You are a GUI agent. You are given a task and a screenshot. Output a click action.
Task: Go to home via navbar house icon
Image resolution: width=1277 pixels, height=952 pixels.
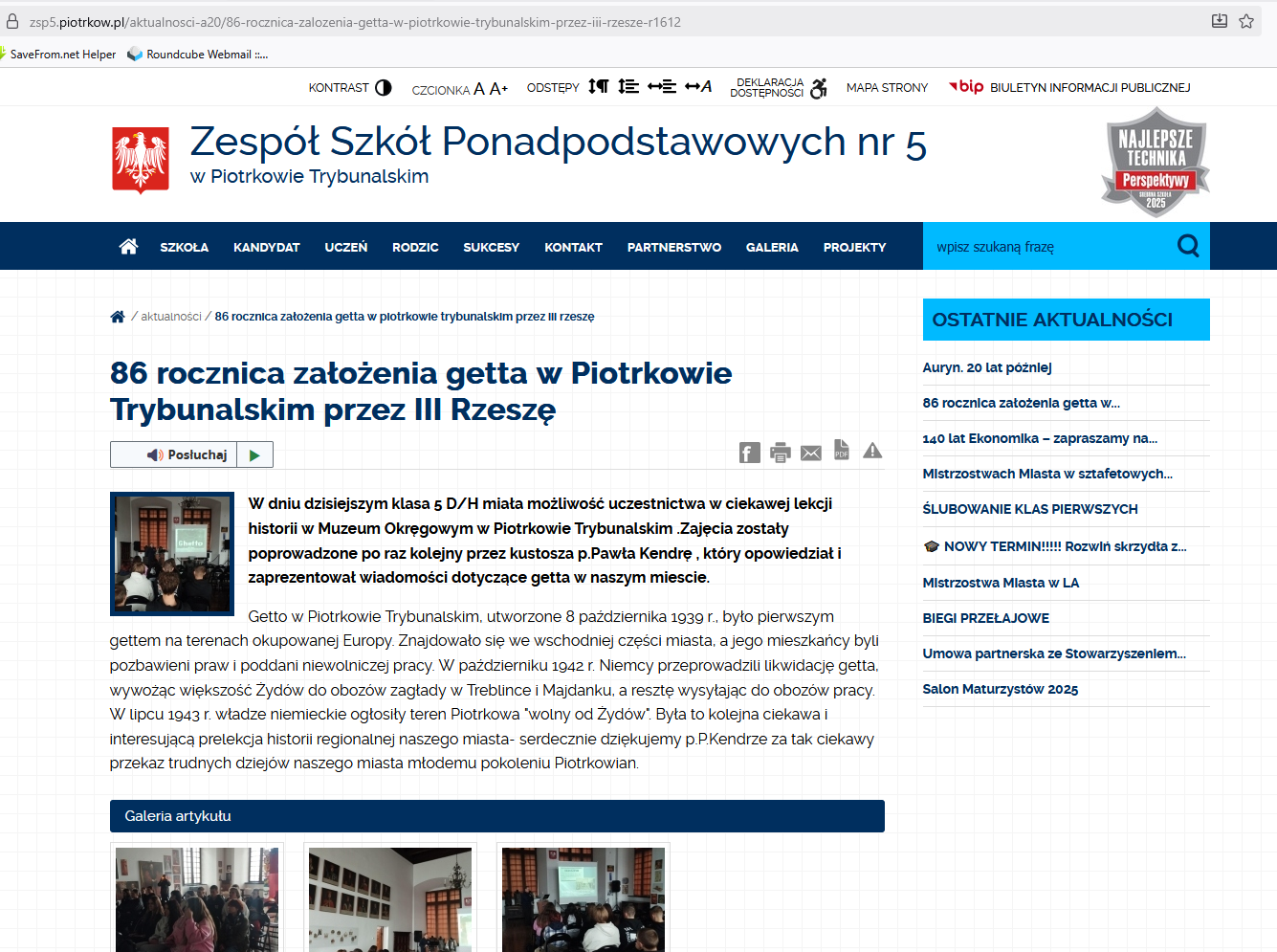click(x=128, y=247)
